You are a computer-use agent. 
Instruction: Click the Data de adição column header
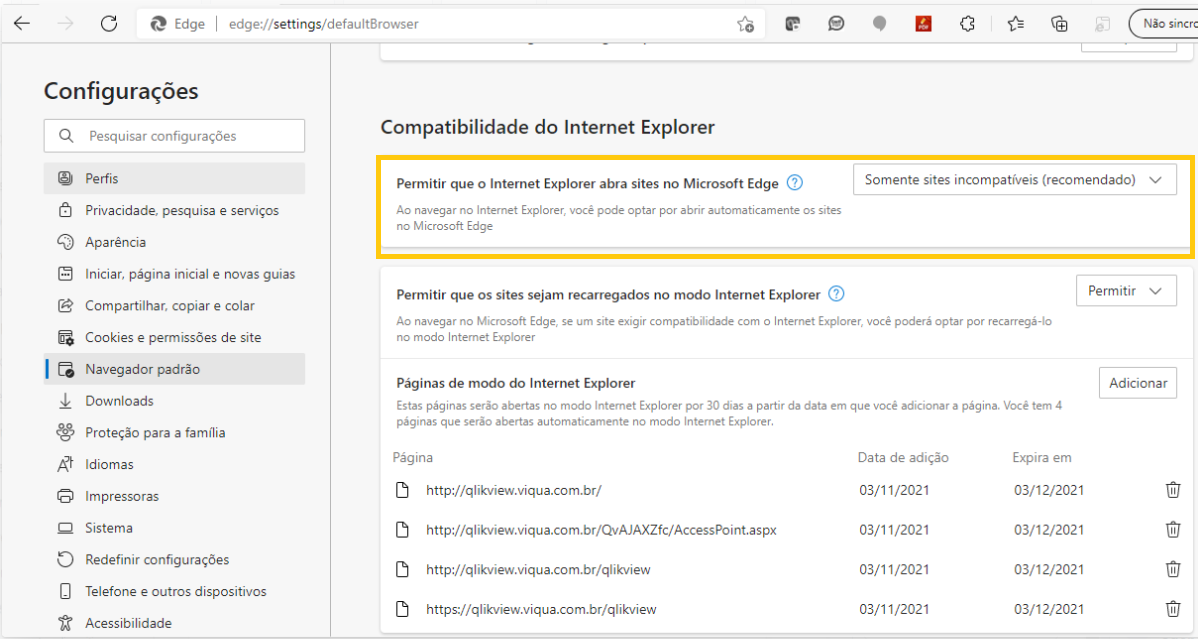coord(903,457)
